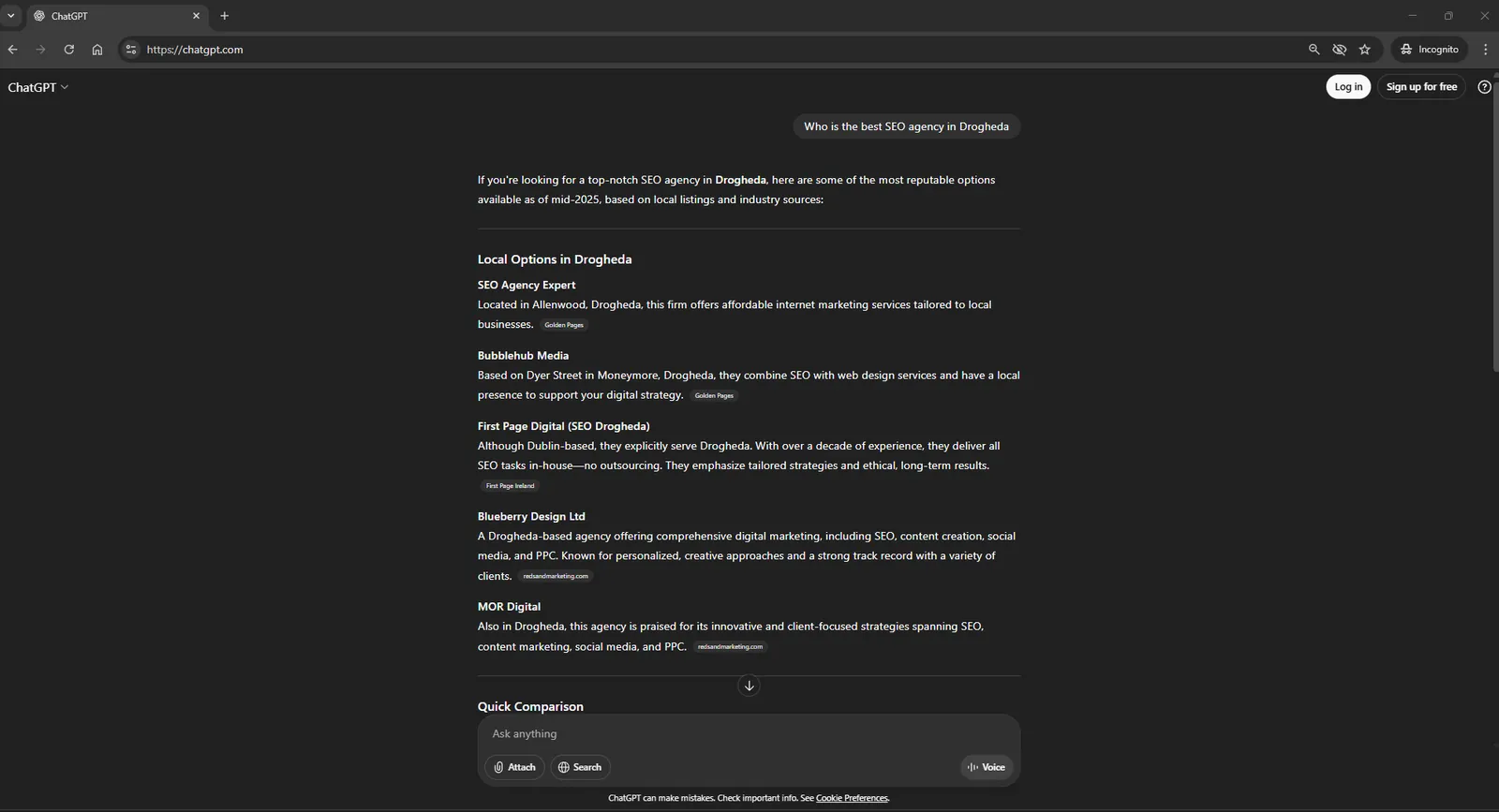View site information for chatgpt.com
The image size is (1499, 812).
tap(131, 50)
